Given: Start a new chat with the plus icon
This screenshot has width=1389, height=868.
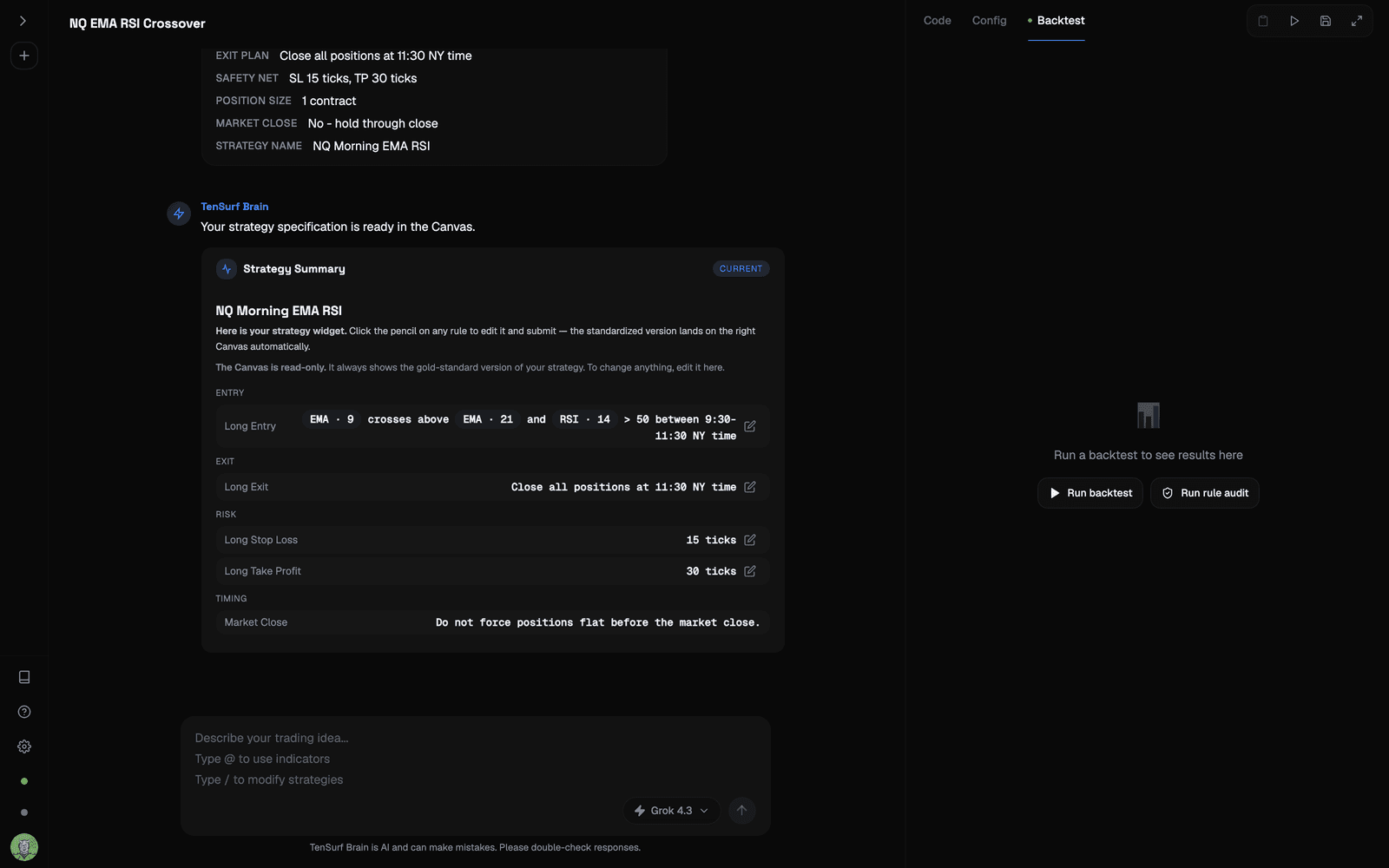Looking at the screenshot, I should point(24,56).
